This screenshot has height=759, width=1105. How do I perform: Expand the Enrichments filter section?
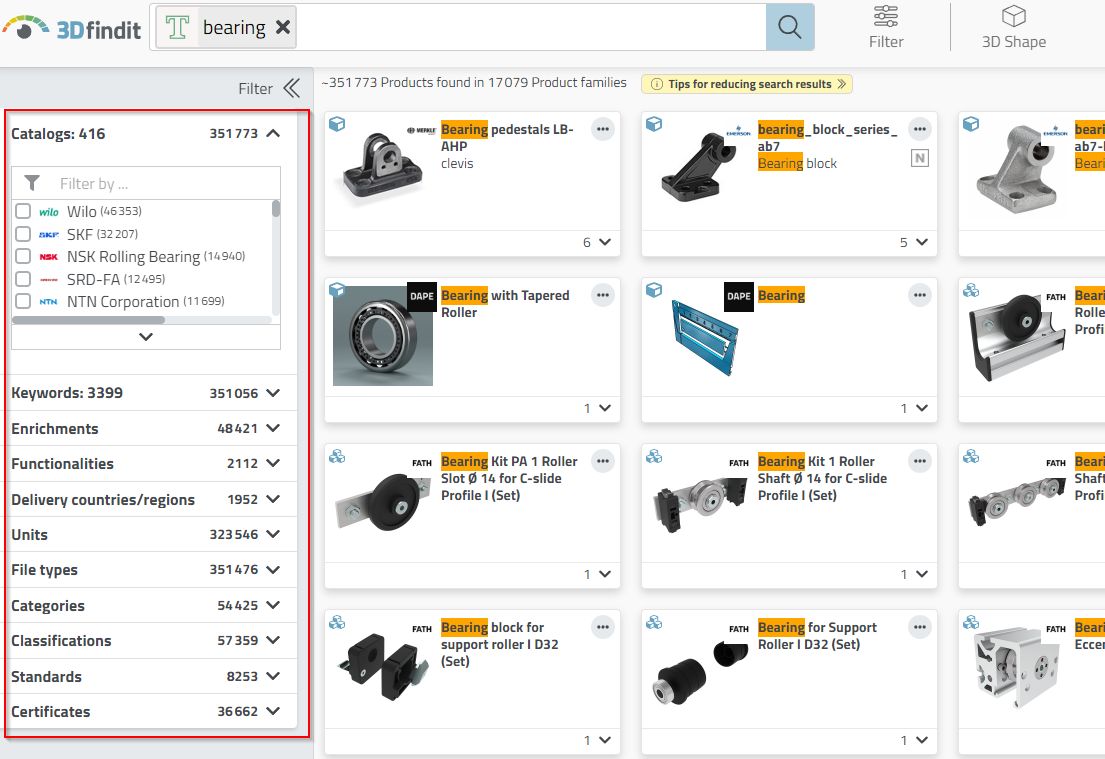pos(273,428)
